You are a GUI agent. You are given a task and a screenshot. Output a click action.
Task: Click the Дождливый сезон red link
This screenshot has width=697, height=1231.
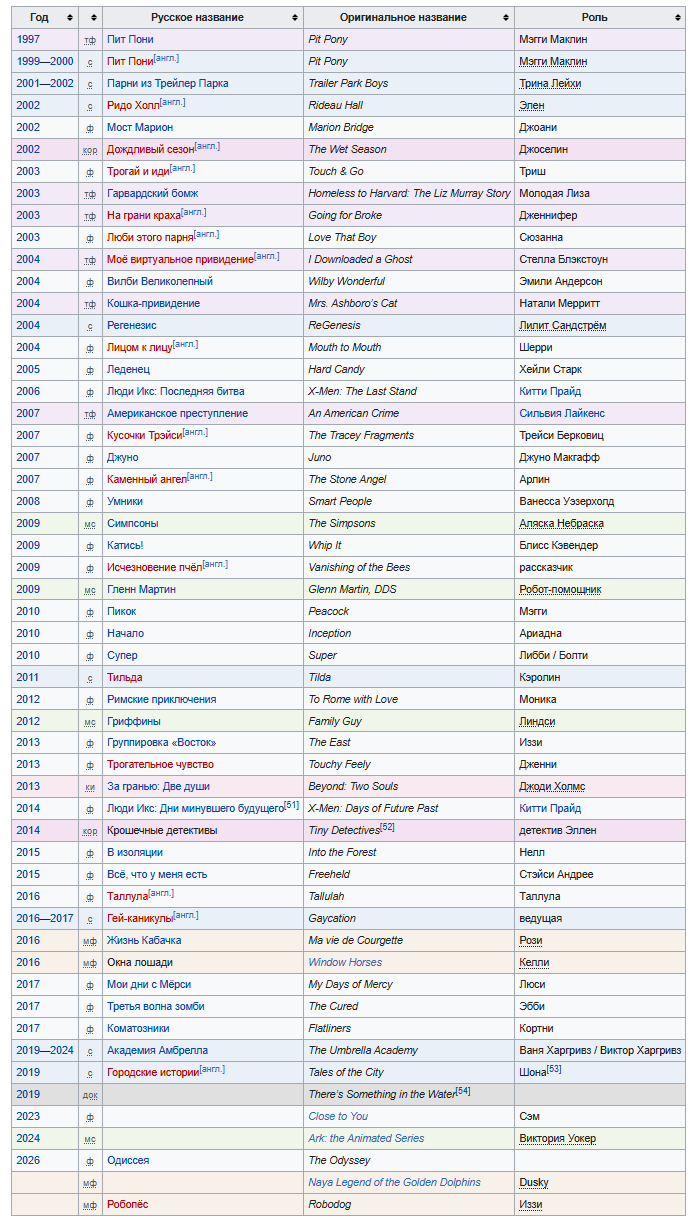coord(151,150)
